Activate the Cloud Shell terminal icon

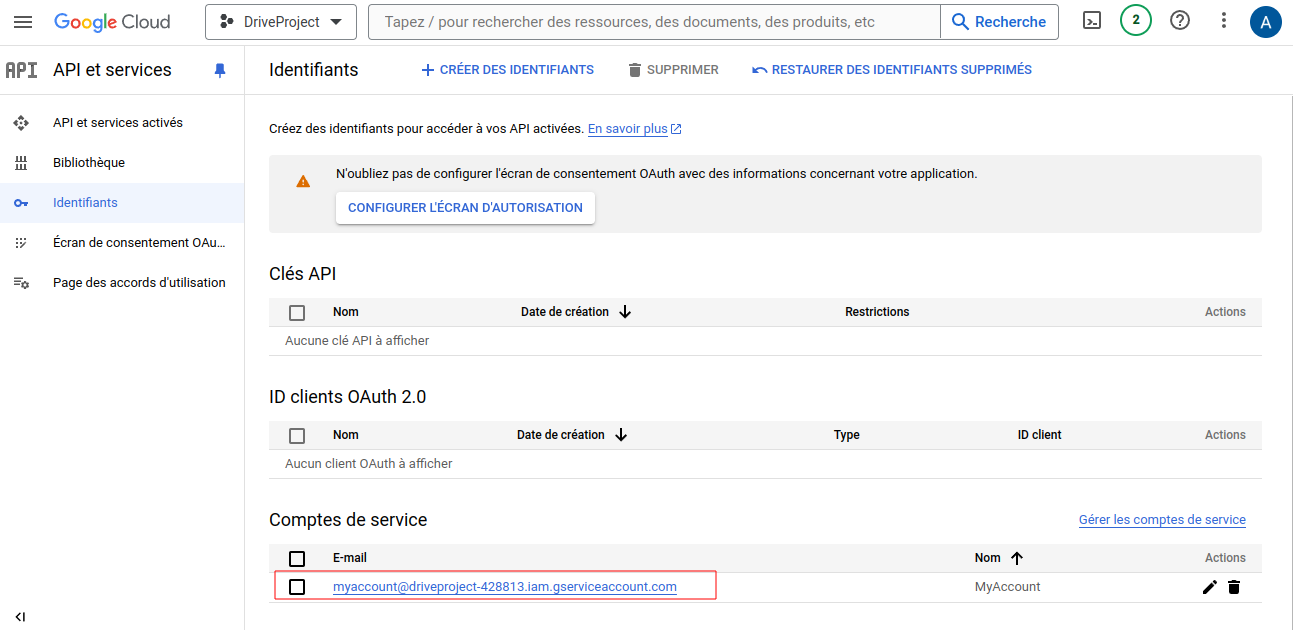coord(1092,21)
